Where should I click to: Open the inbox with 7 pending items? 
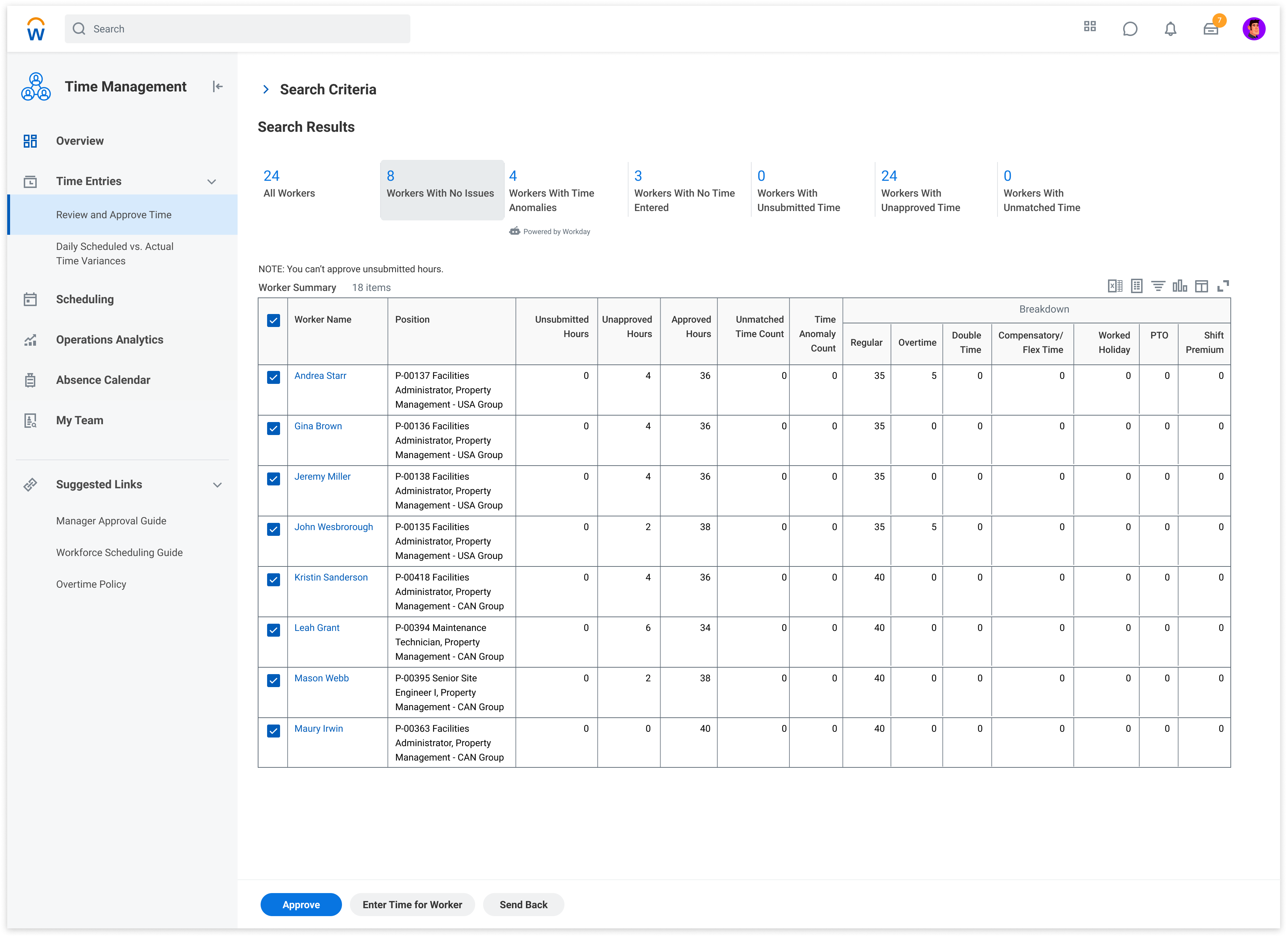pos(1211,29)
